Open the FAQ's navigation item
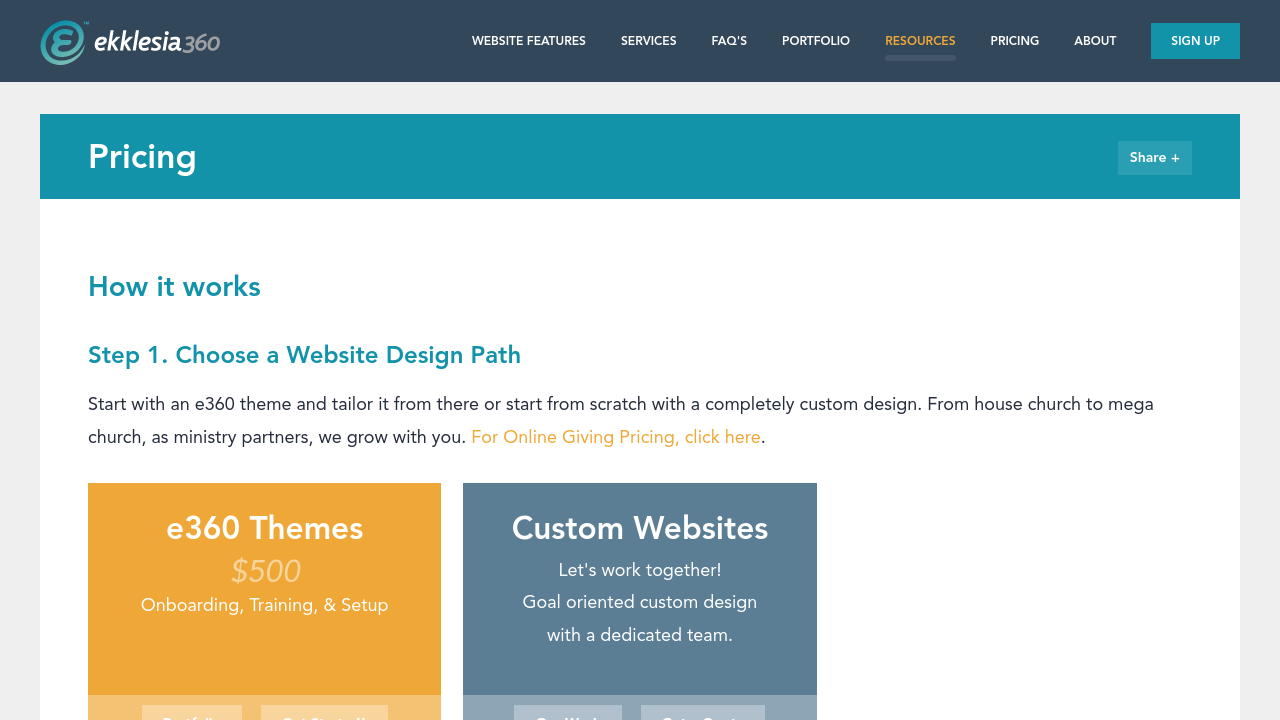This screenshot has height=720, width=1280. click(x=729, y=41)
